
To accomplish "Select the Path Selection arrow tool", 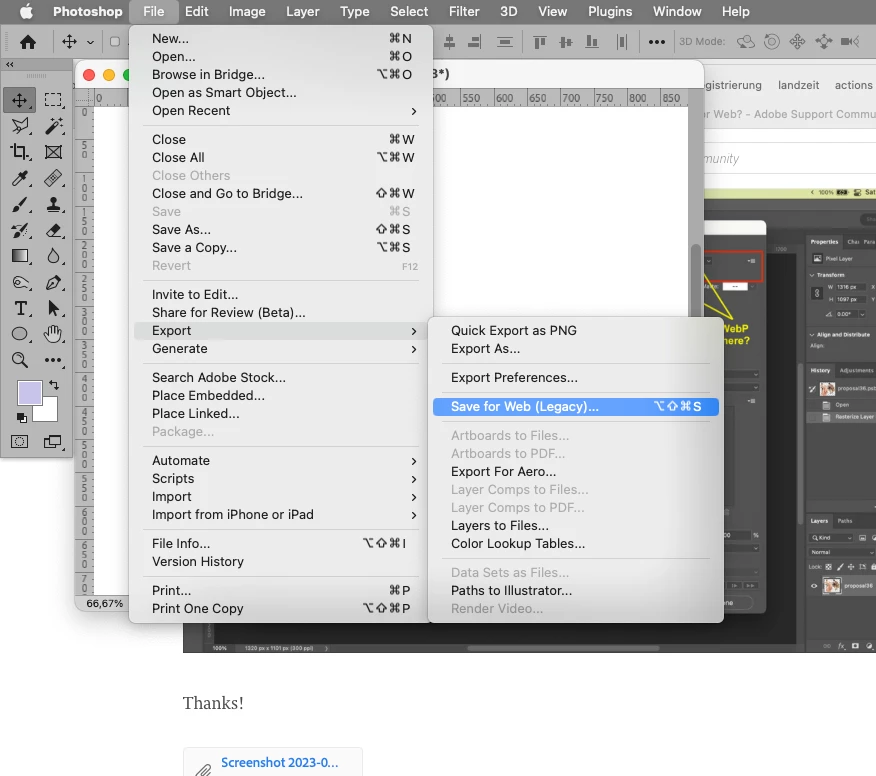I will click(x=53, y=308).
